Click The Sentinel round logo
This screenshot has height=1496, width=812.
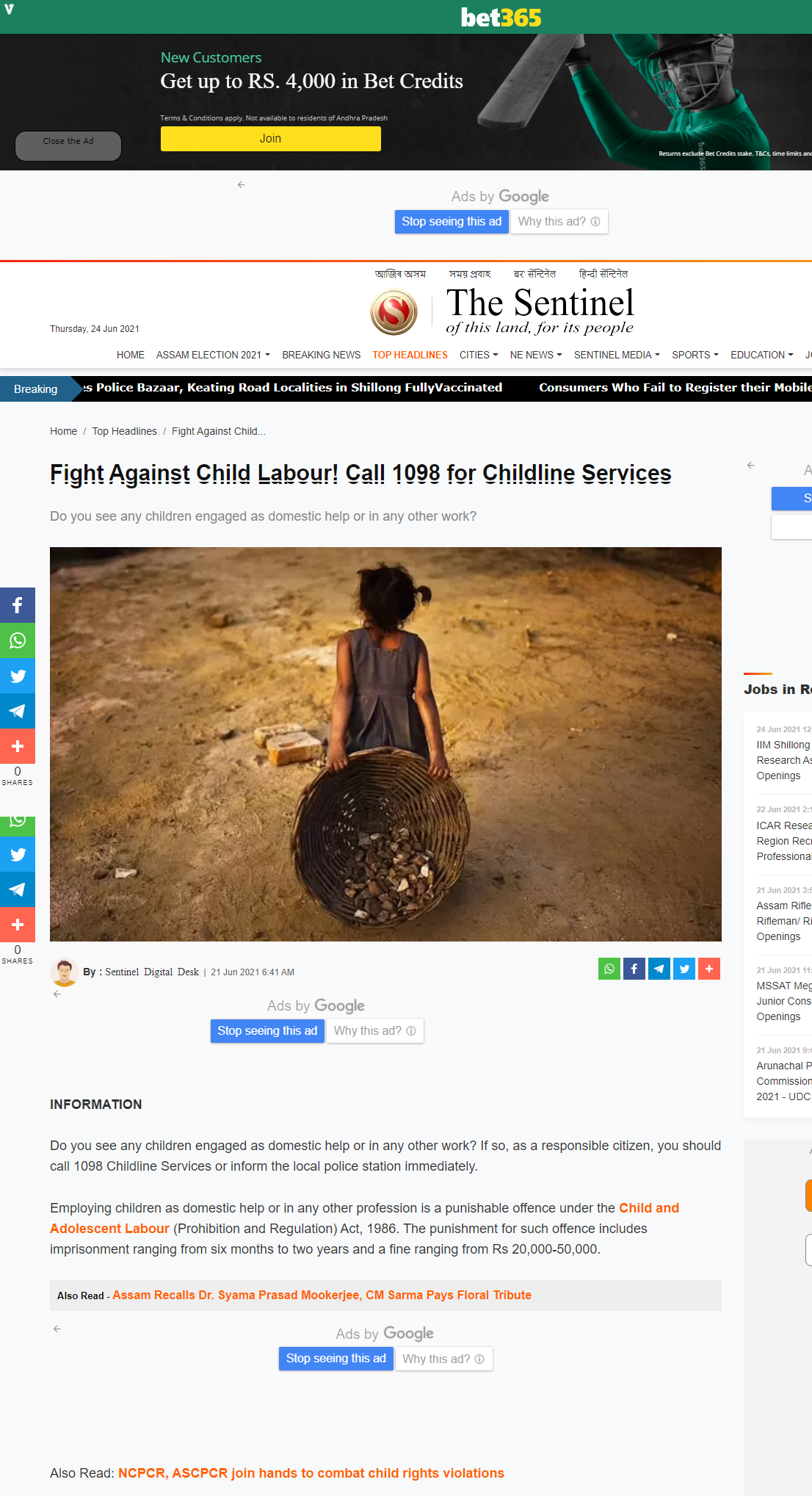tap(394, 311)
